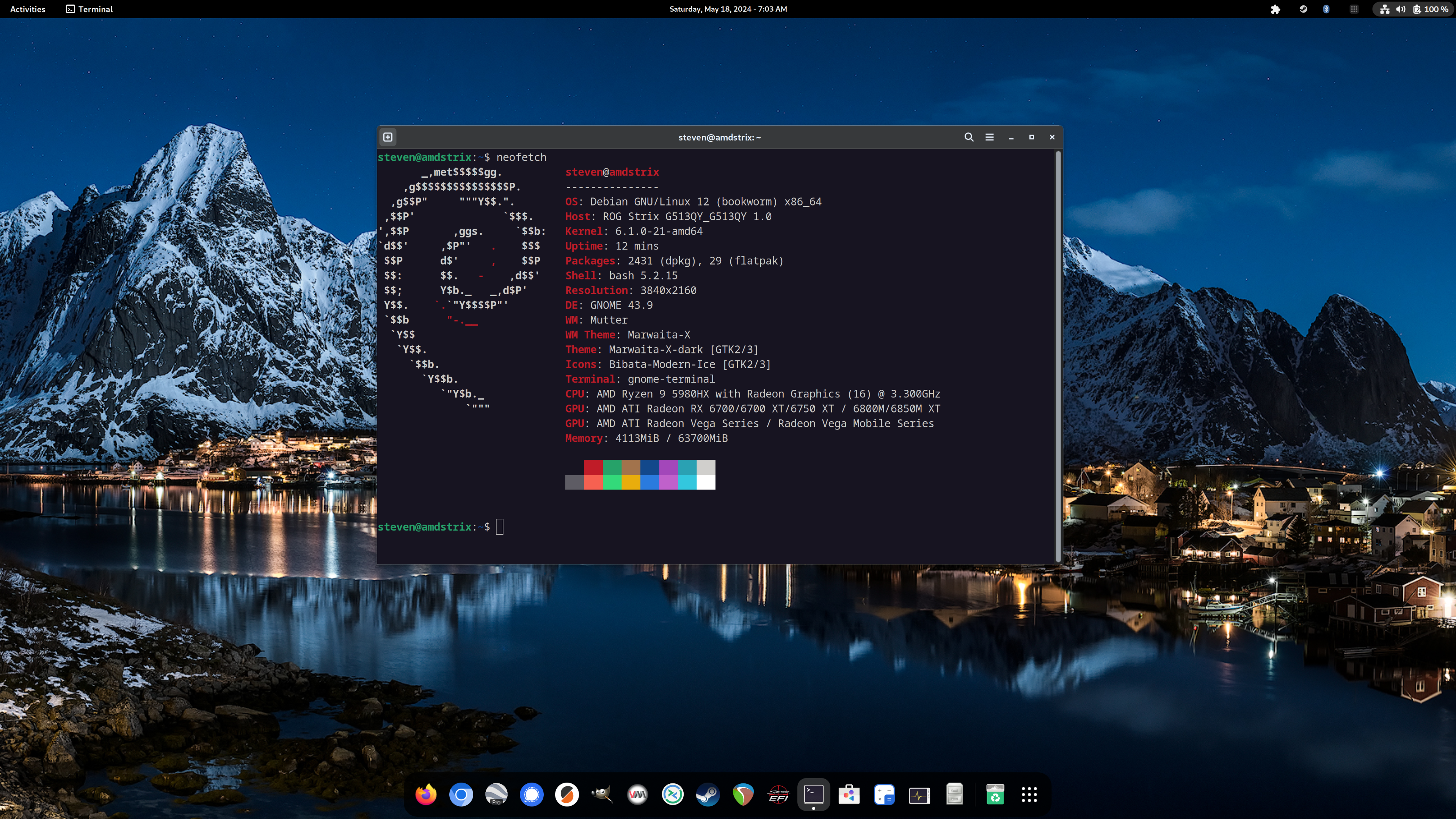
Task: Open the date and time calendar menu
Action: [x=728, y=9]
